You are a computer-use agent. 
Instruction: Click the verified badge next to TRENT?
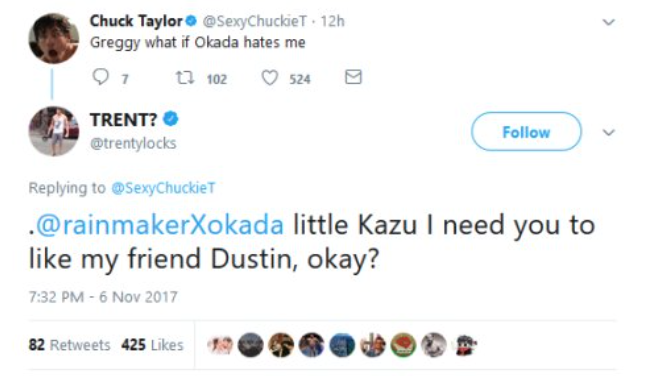(170, 119)
